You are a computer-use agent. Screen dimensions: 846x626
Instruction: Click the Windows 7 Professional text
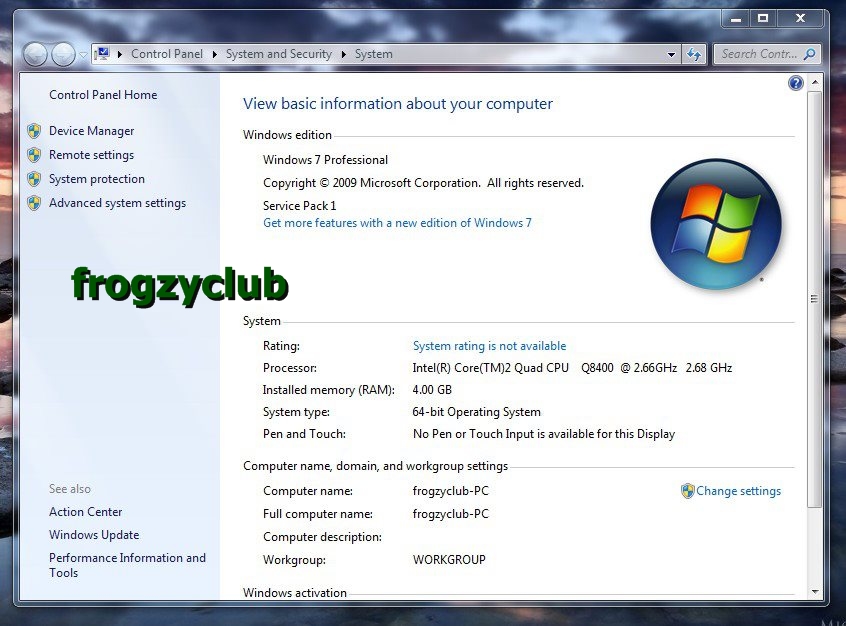325,160
